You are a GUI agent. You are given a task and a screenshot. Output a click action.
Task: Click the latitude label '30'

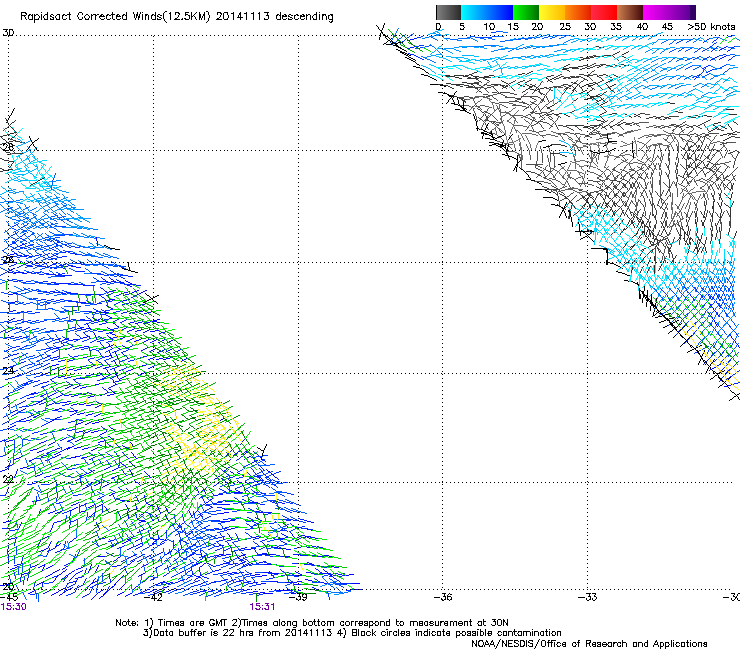[8, 33]
